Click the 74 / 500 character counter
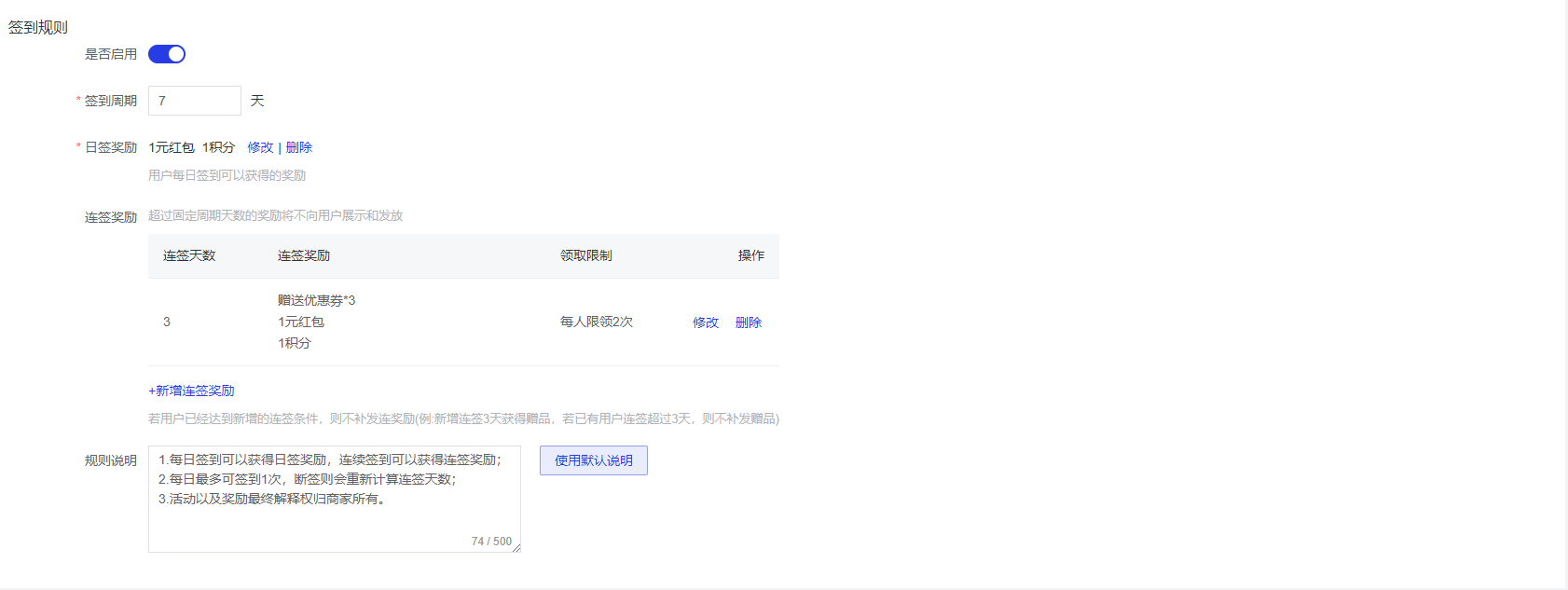Screen dimensions: 1568x590 point(491,542)
